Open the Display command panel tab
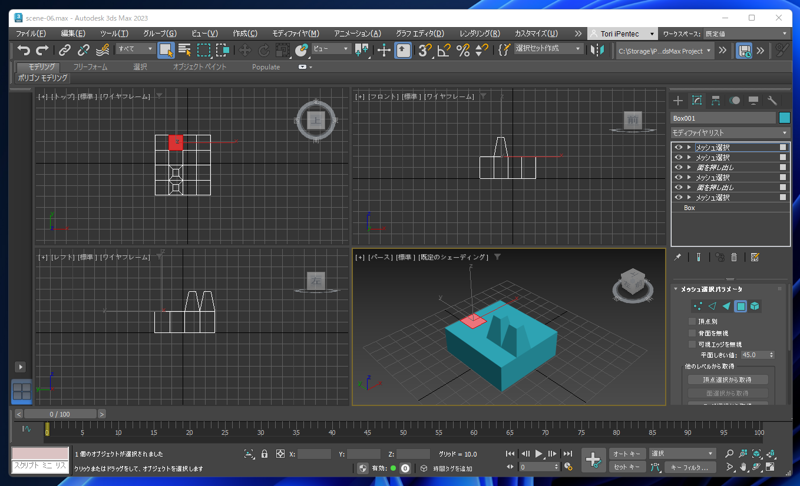 click(x=754, y=100)
